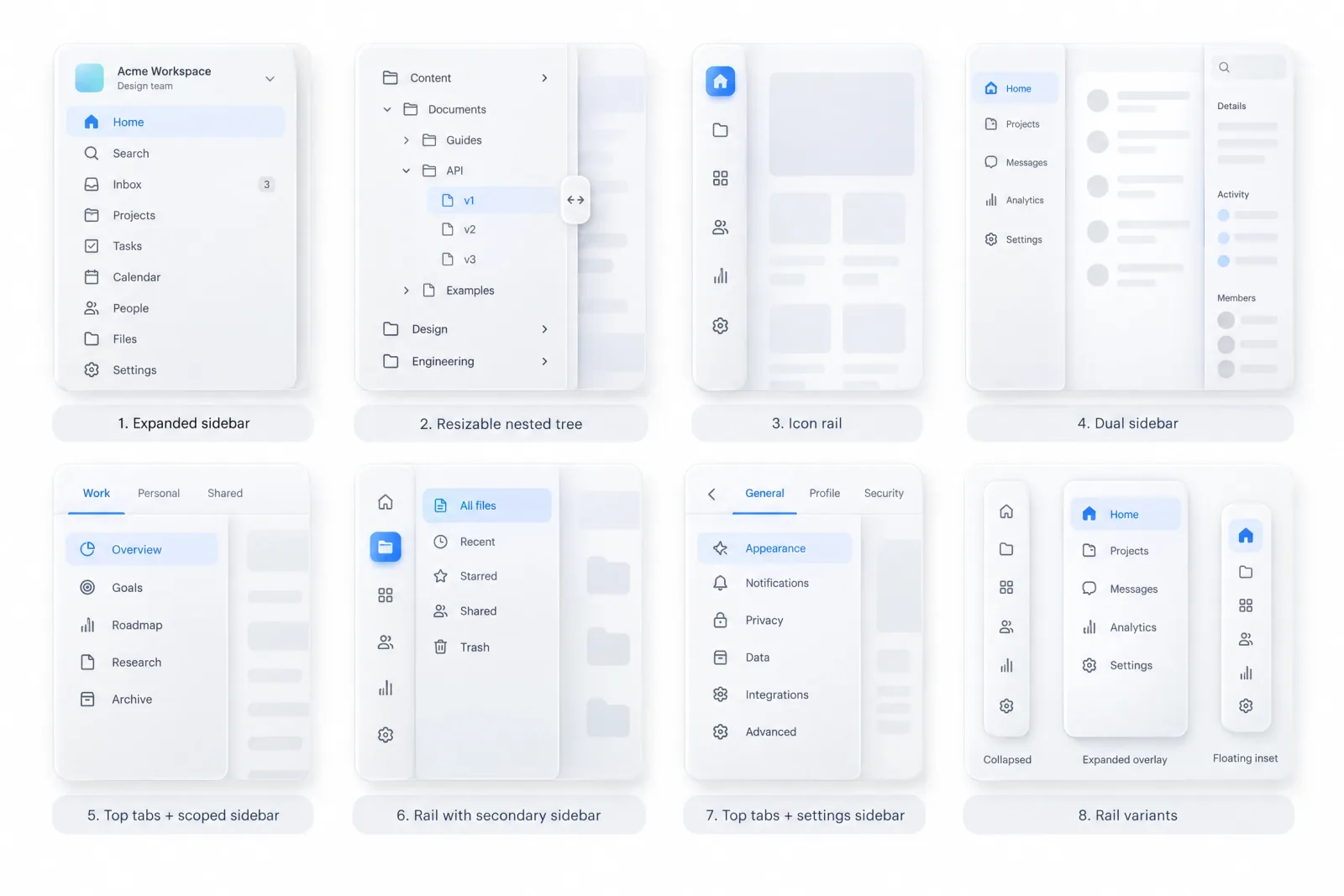Click the bar chart icon in the icon rail

(720, 276)
